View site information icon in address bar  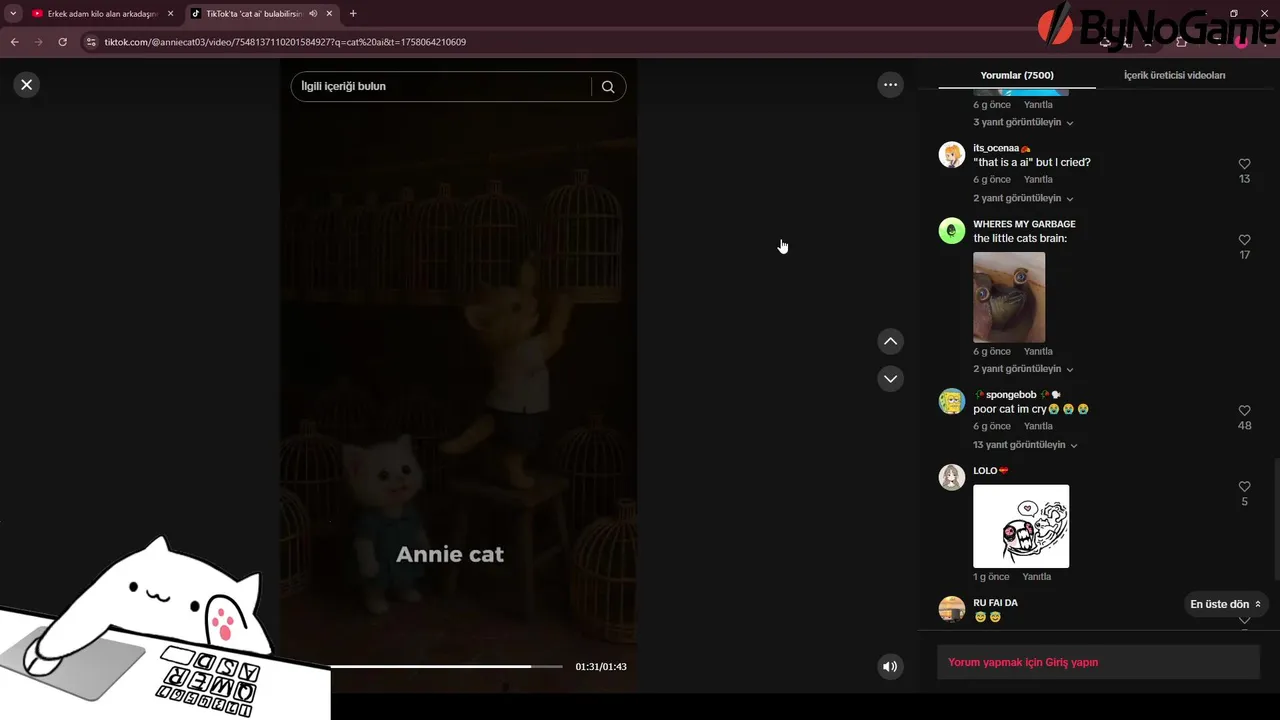point(91,42)
